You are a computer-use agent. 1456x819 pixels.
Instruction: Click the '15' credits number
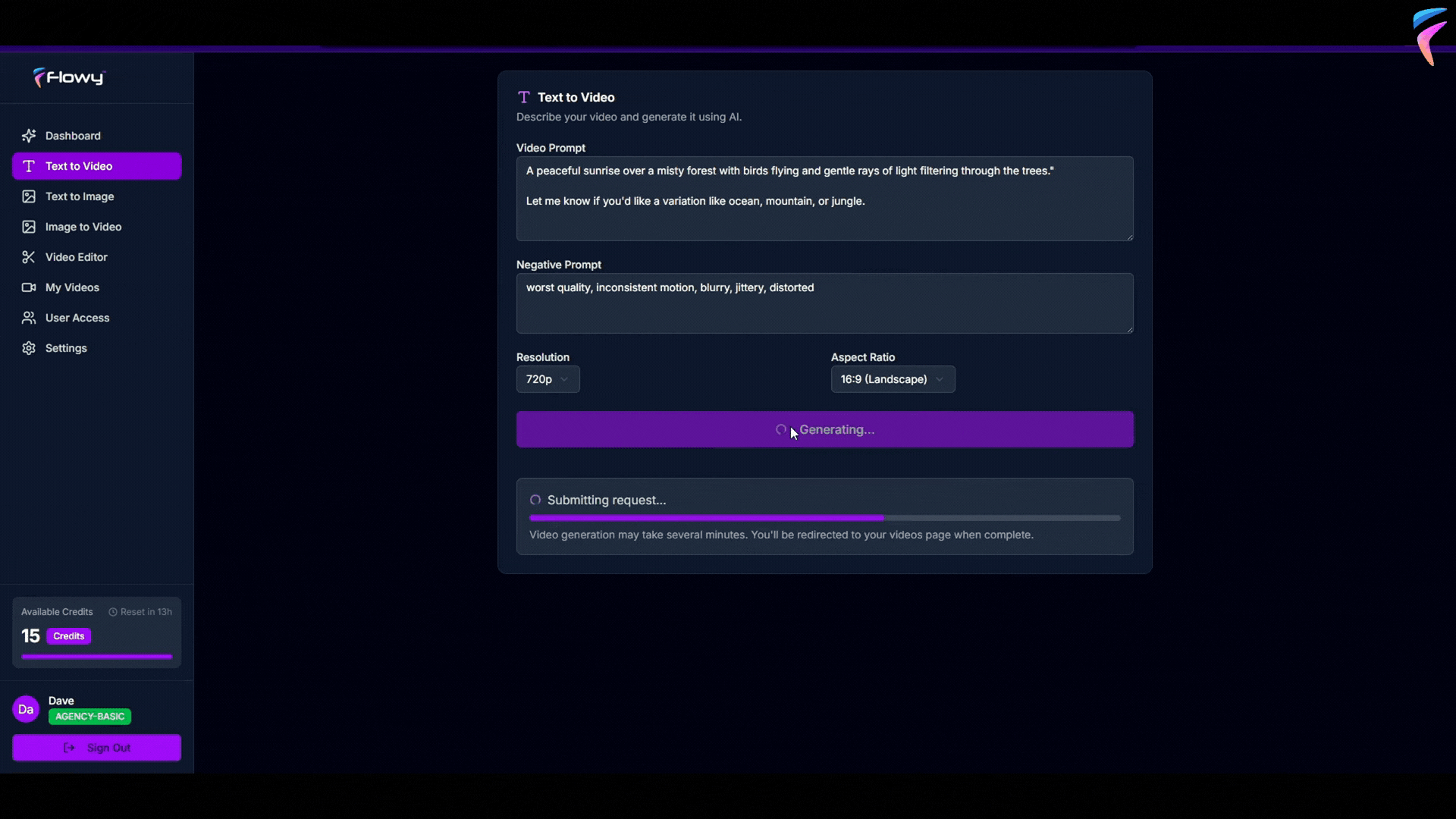[x=30, y=636]
